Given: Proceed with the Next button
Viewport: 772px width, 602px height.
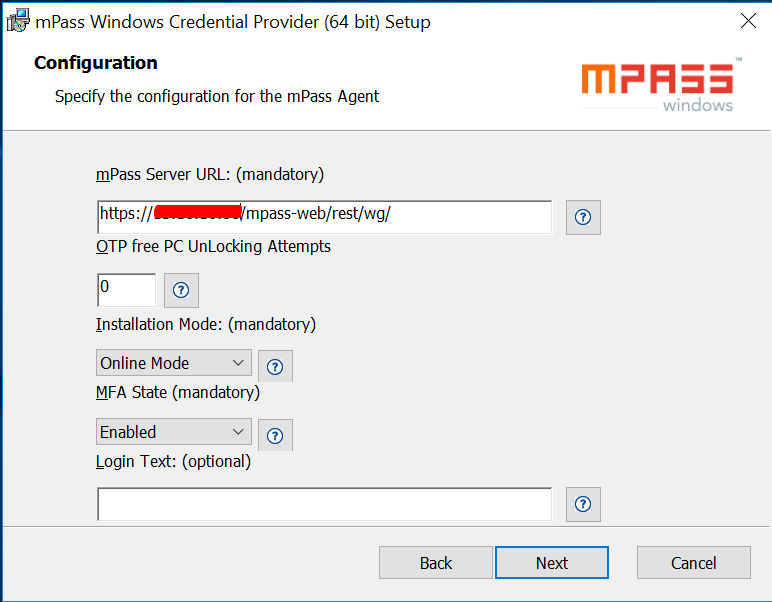Looking at the screenshot, I should pos(552,563).
